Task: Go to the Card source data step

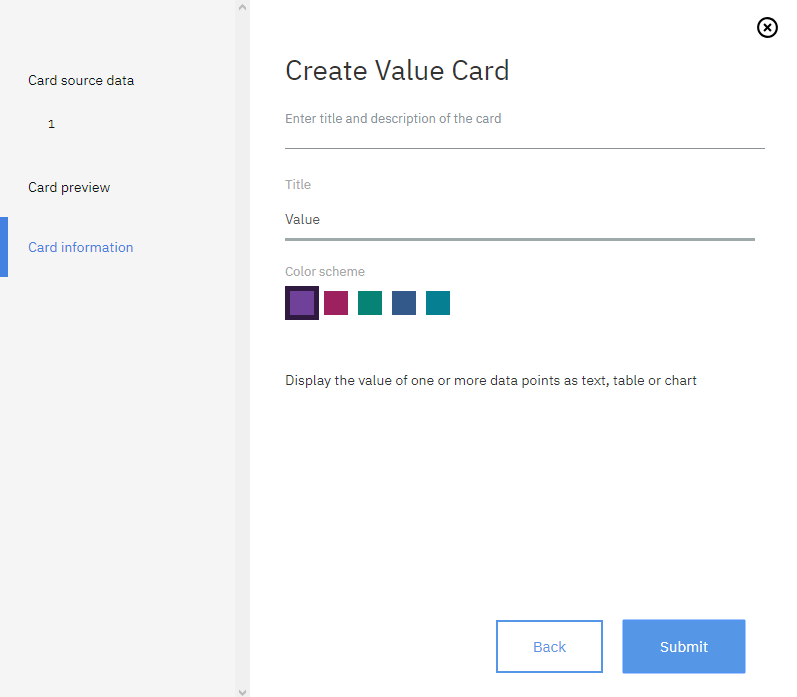Action: 81,80
